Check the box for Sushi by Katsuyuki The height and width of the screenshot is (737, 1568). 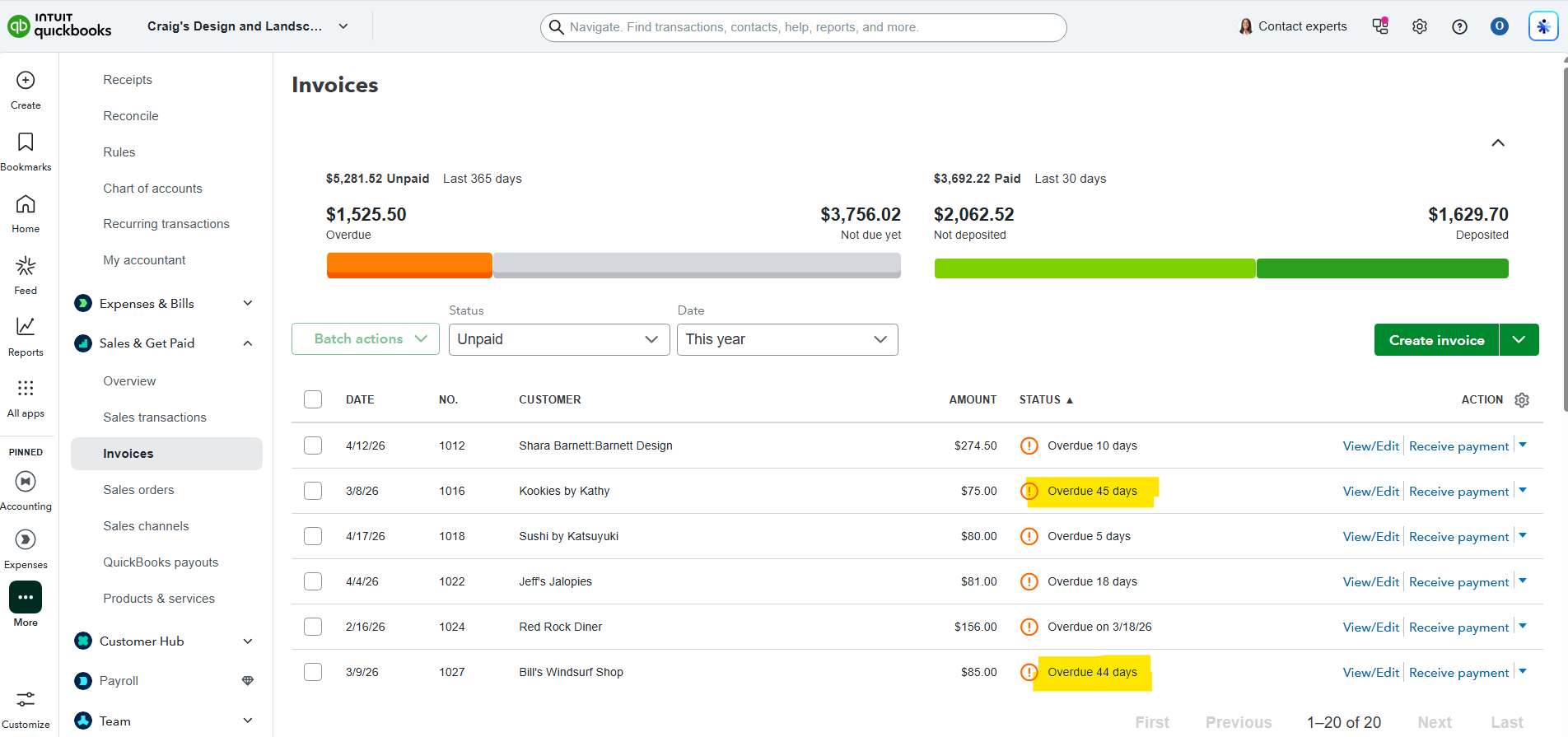pos(313,536)
